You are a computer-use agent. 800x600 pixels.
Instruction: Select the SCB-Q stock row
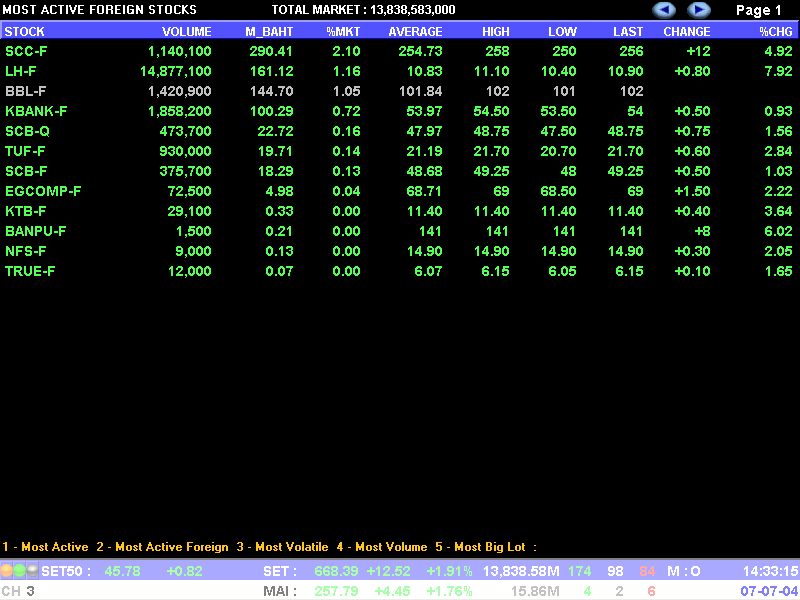(x=400, y=131)
